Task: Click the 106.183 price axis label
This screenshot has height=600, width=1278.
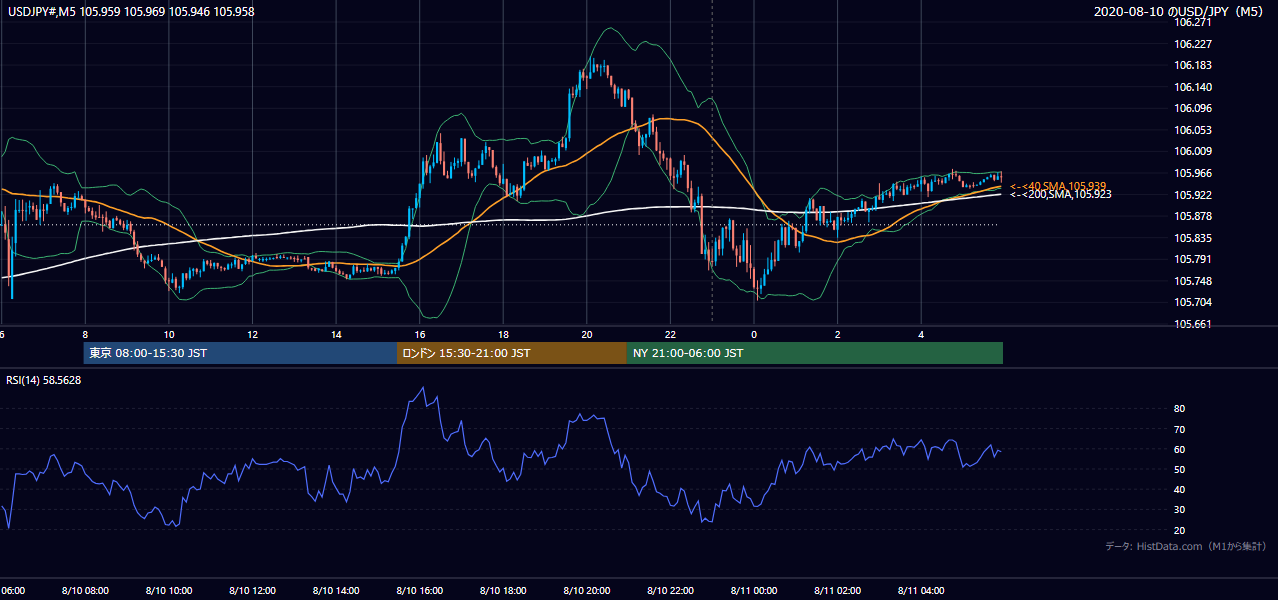Action: click(1193, 65)
